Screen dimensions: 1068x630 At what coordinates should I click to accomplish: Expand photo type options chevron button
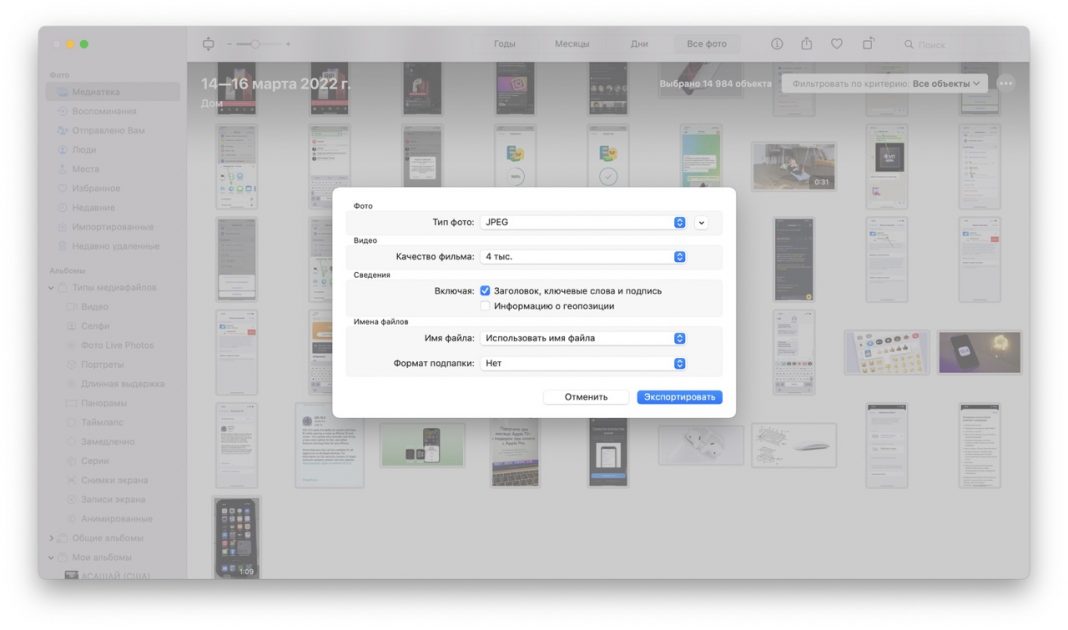[x=701, y=223]
